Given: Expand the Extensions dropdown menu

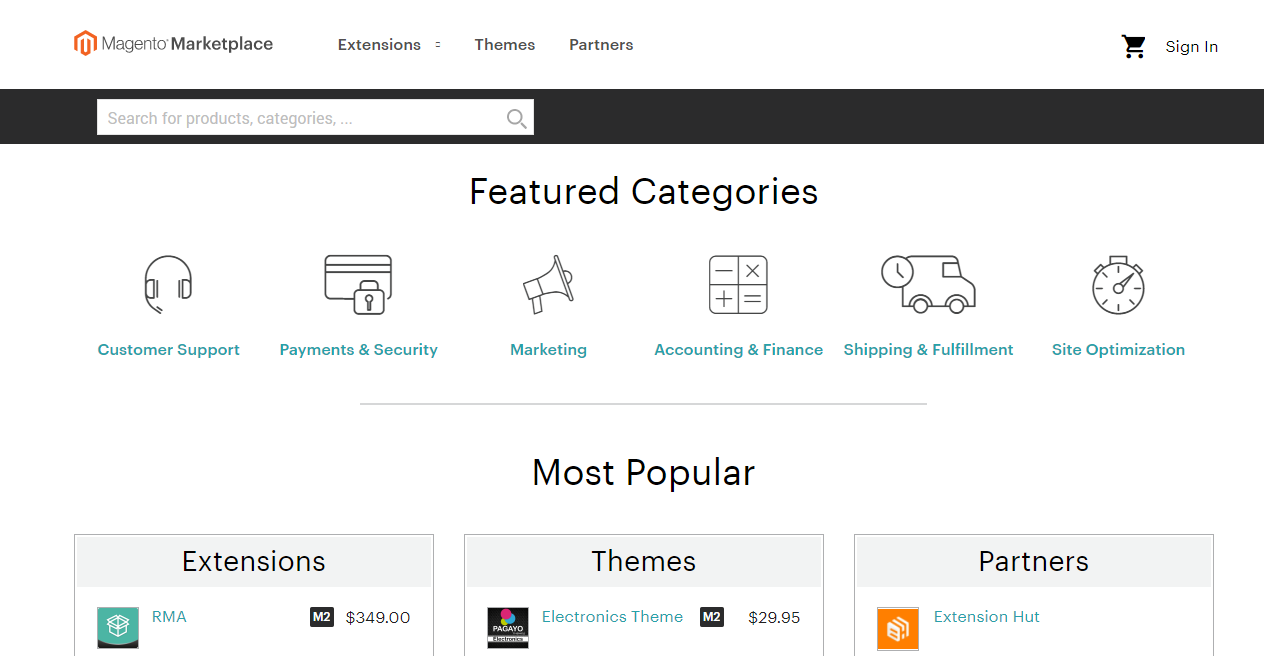Looking at the screenshot, I should (x=389, y=45).
